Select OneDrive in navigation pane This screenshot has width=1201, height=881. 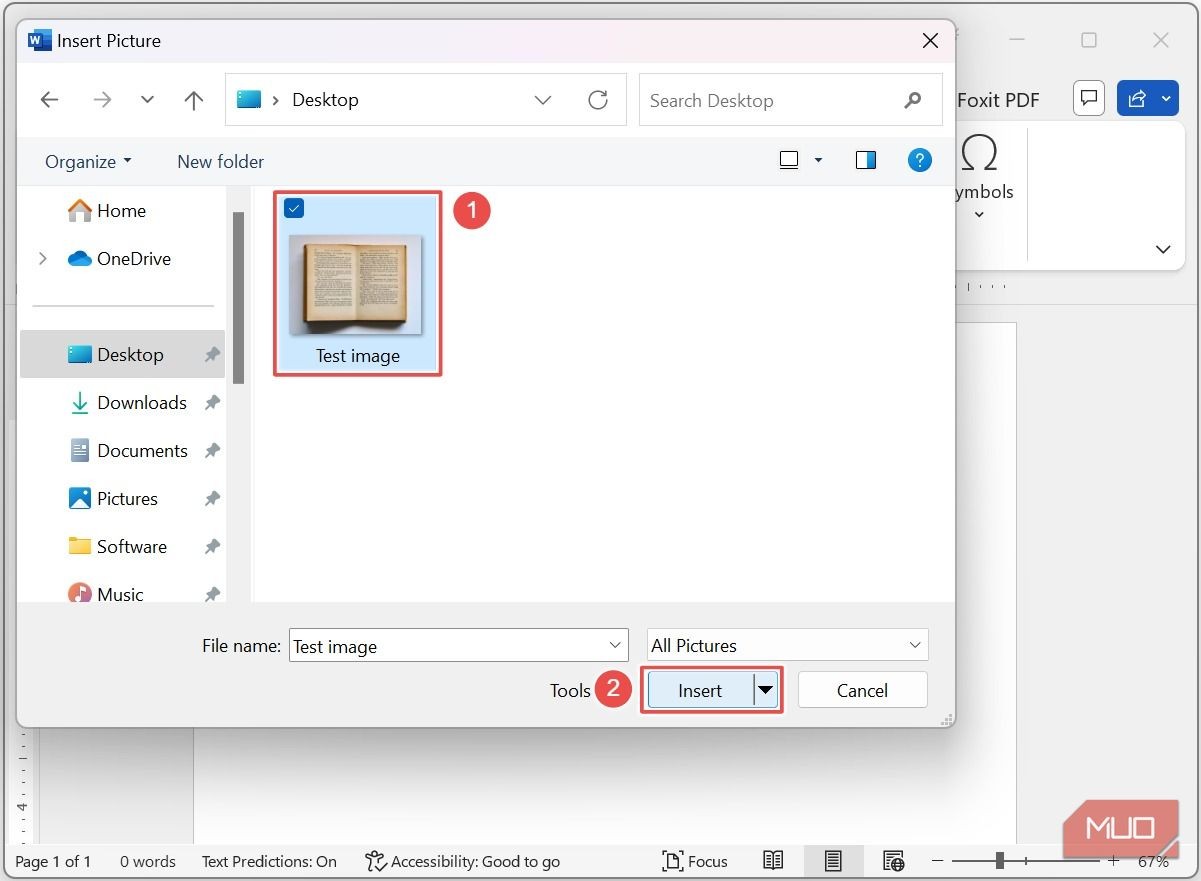pyautogui.click(x=120, y=258)
